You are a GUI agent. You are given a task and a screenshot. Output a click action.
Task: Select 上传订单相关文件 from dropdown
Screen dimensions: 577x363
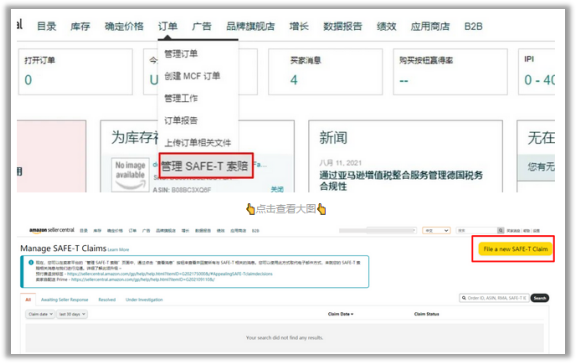(198, 142)
